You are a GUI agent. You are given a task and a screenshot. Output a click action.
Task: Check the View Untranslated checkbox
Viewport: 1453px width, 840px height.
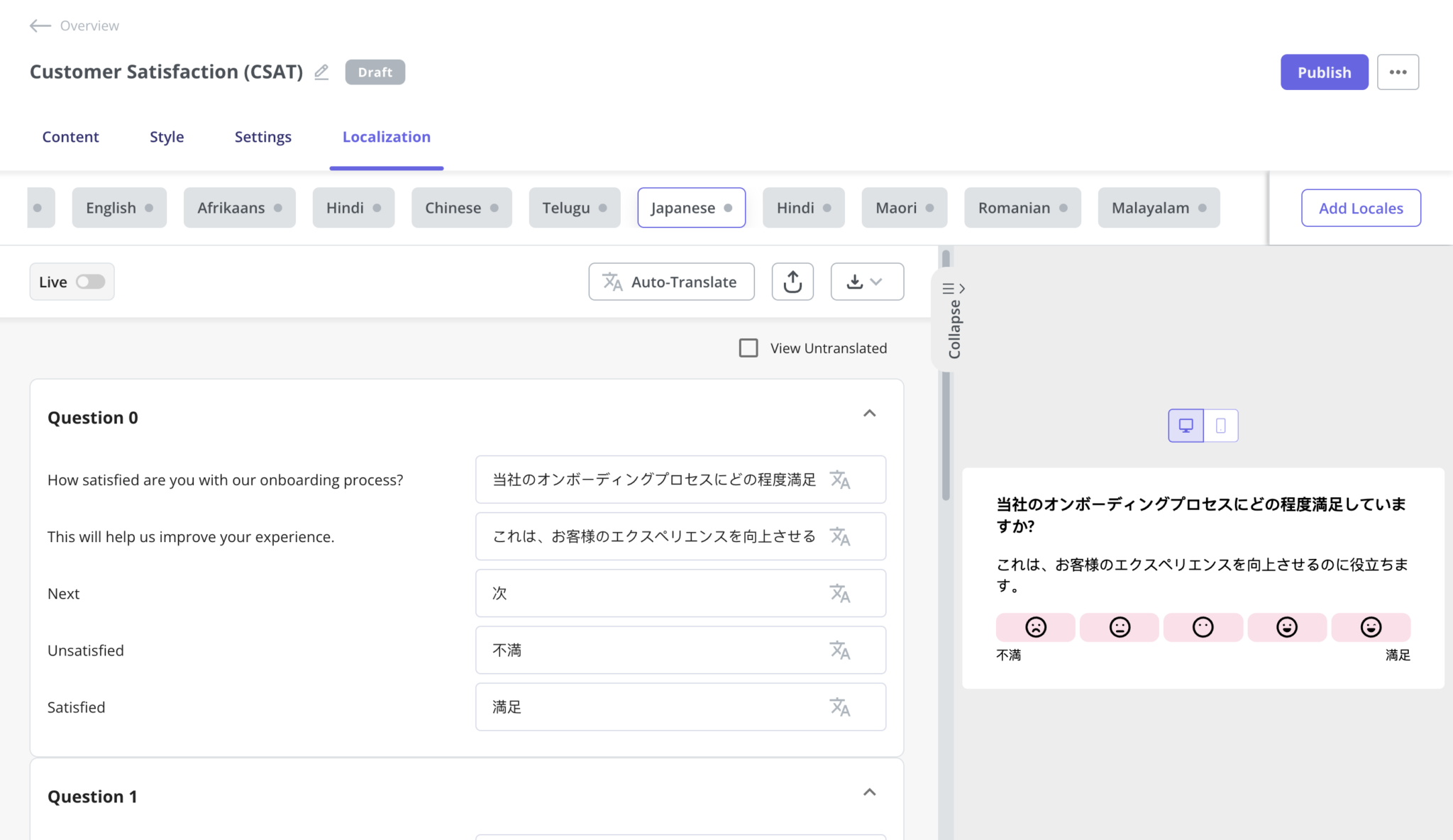pos(748,348)
